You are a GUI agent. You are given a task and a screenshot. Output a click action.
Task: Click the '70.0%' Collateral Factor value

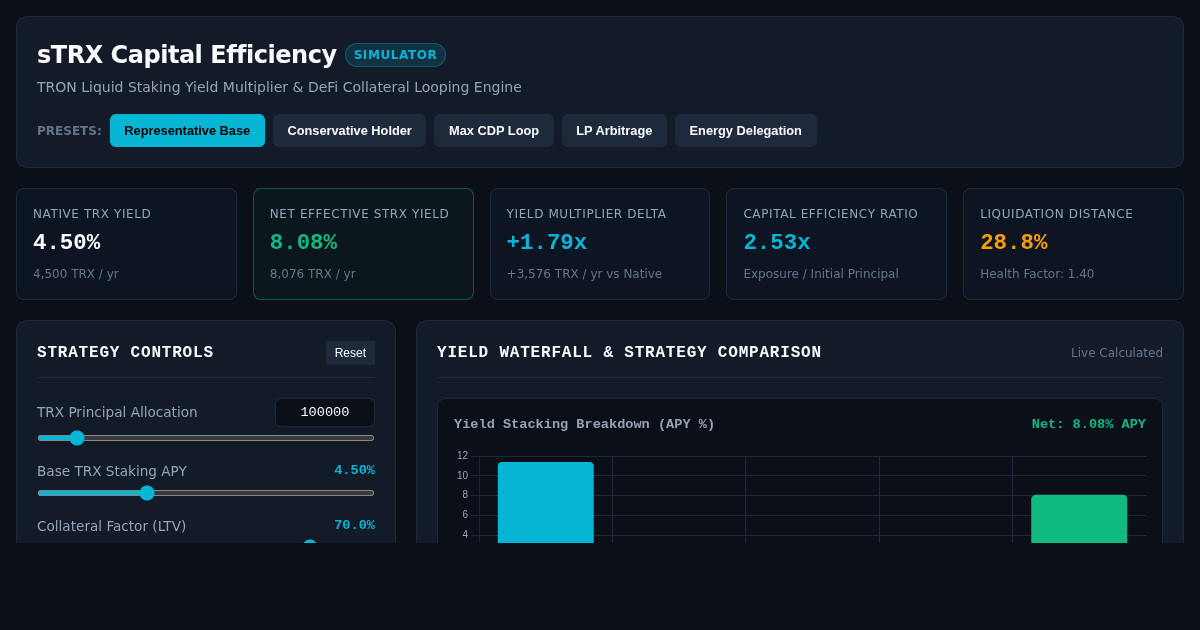354,525
